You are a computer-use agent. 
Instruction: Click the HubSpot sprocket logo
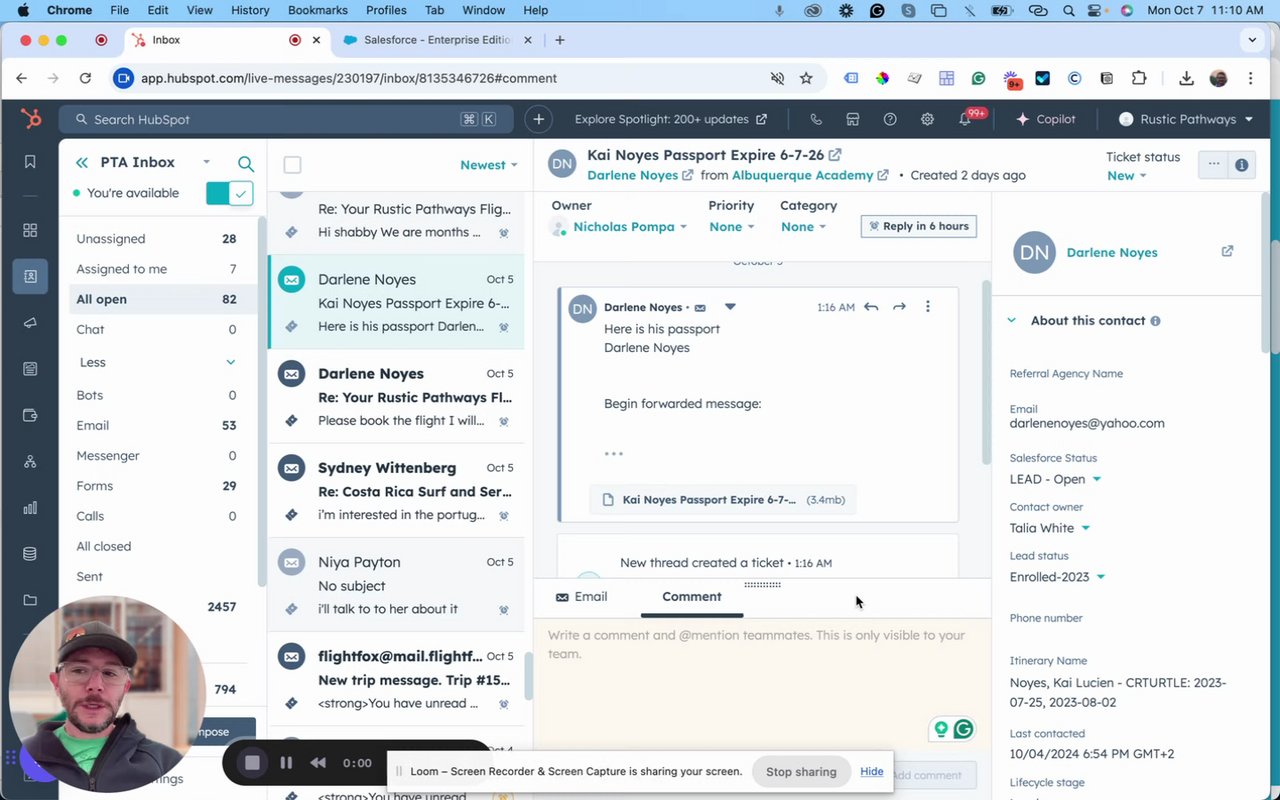click(30, 119)
